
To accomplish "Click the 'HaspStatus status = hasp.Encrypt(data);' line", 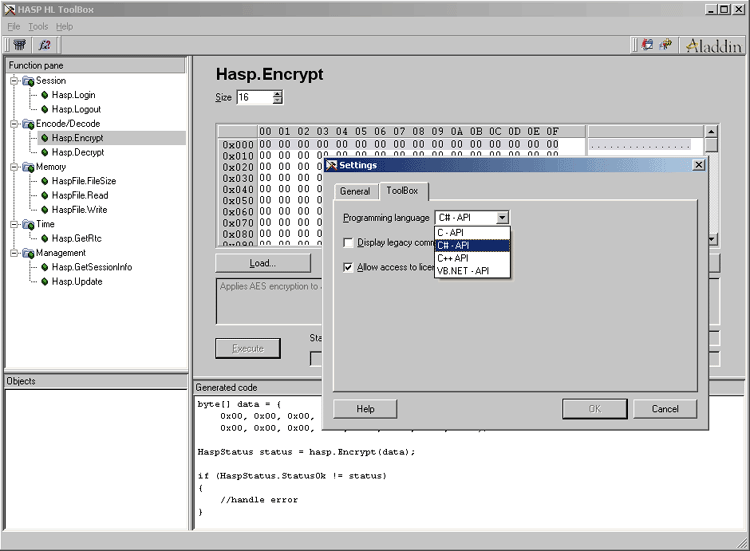I will tap(306, 452).
